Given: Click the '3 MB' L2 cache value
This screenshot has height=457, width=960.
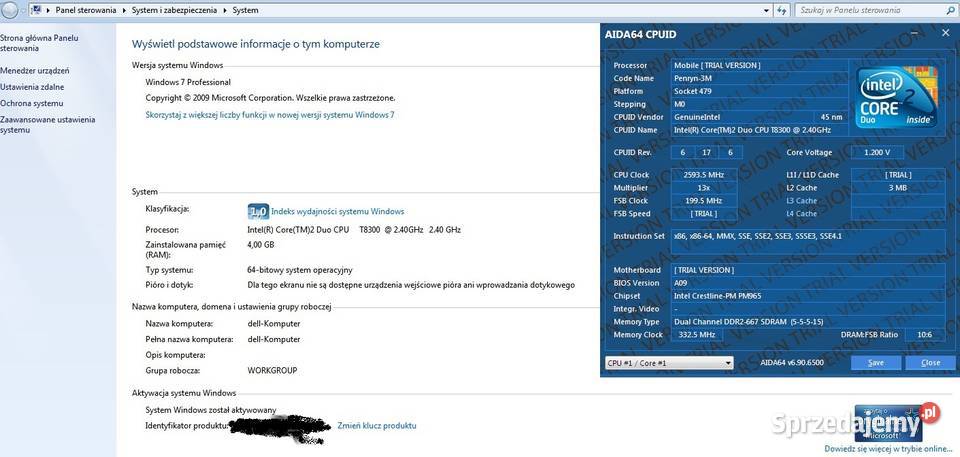Looking at the screenshot, I should 898,187.
